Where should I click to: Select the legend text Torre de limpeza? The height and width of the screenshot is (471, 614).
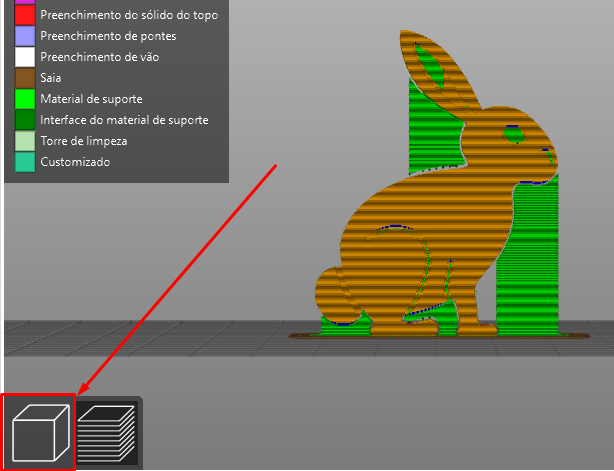coord(83,141)
